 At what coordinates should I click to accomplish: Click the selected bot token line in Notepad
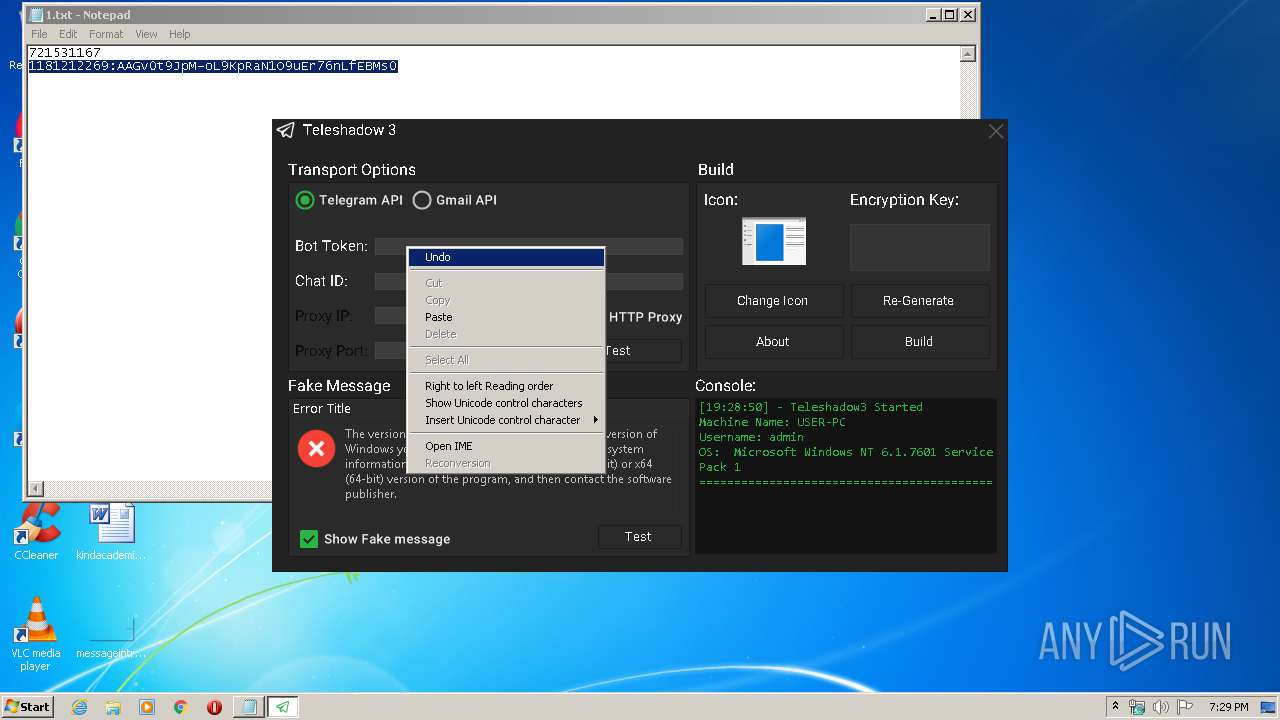pos(213,66)
